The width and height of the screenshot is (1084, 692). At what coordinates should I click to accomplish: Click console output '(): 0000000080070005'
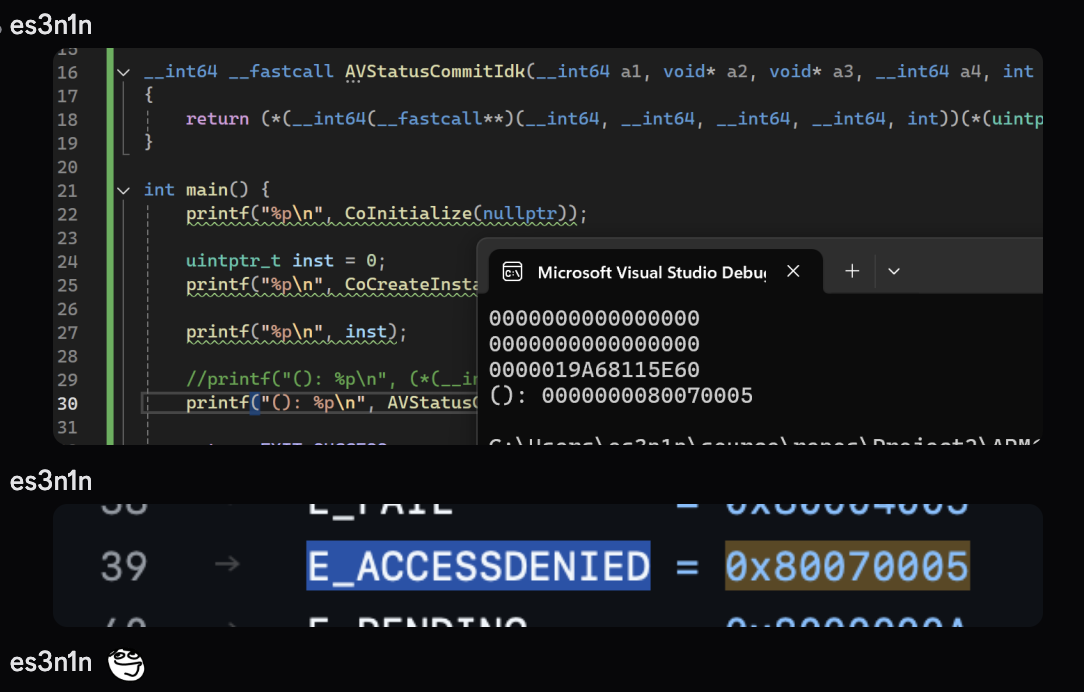(621, 395)
